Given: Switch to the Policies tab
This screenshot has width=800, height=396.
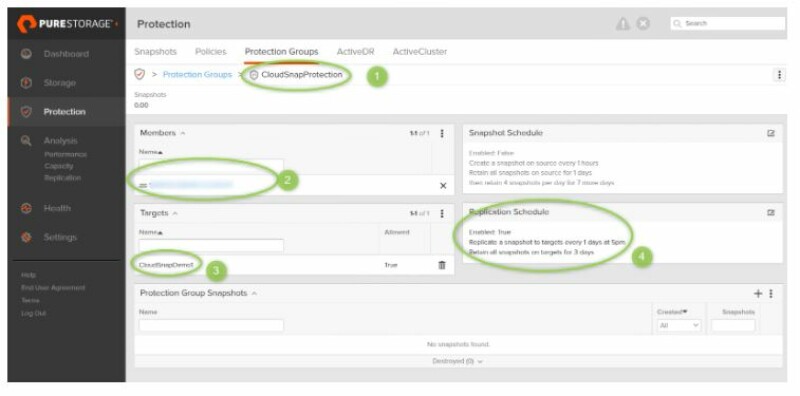Looking at the screenshot, I should (x=211, y=52).
